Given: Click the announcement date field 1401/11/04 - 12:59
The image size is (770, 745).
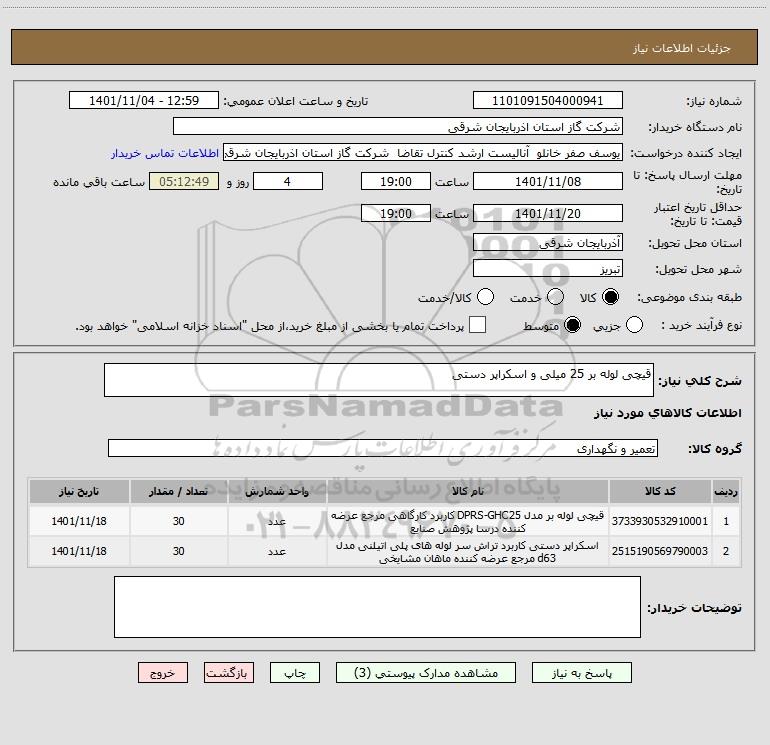Looking at the screenshot, I should (144, 101).
